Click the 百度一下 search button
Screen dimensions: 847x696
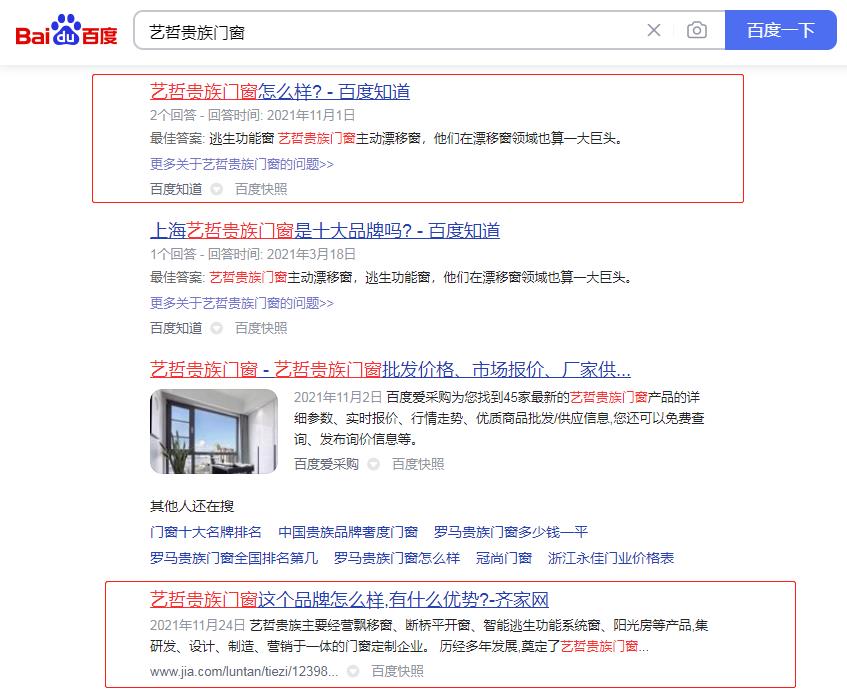click(x=781, y=30)
